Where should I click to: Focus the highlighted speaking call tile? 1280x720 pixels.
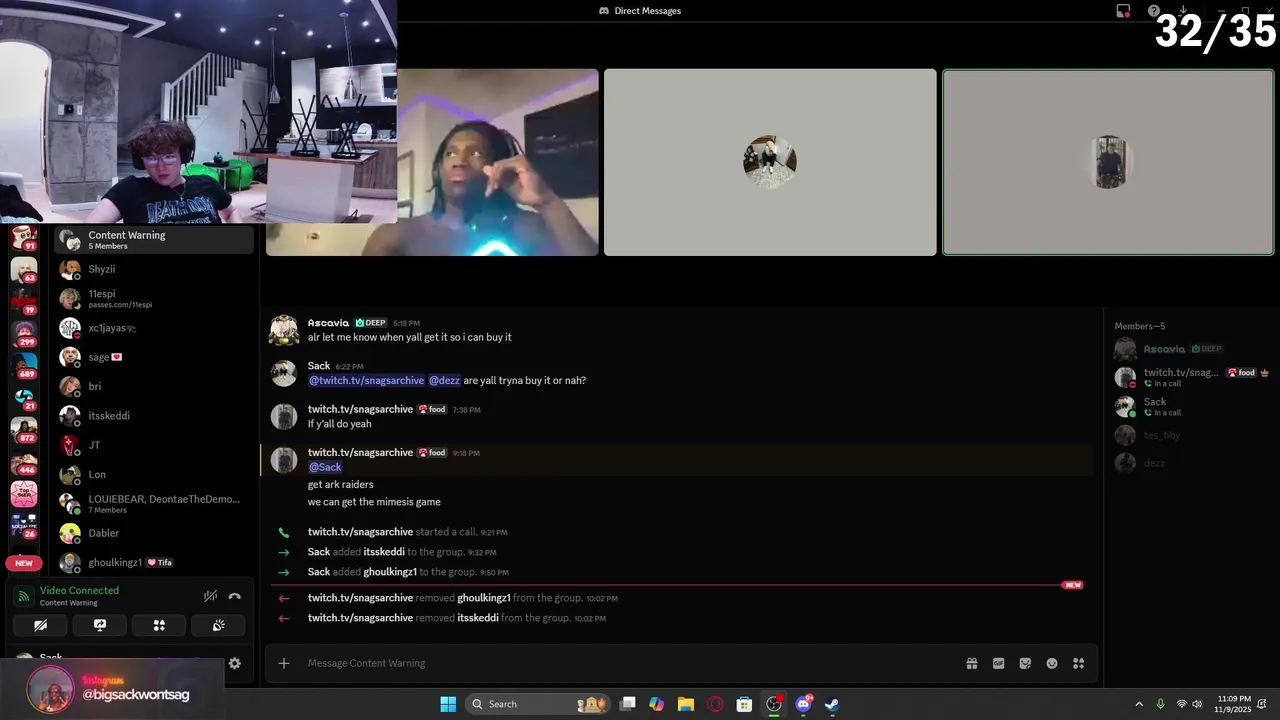click(1108, 162)
